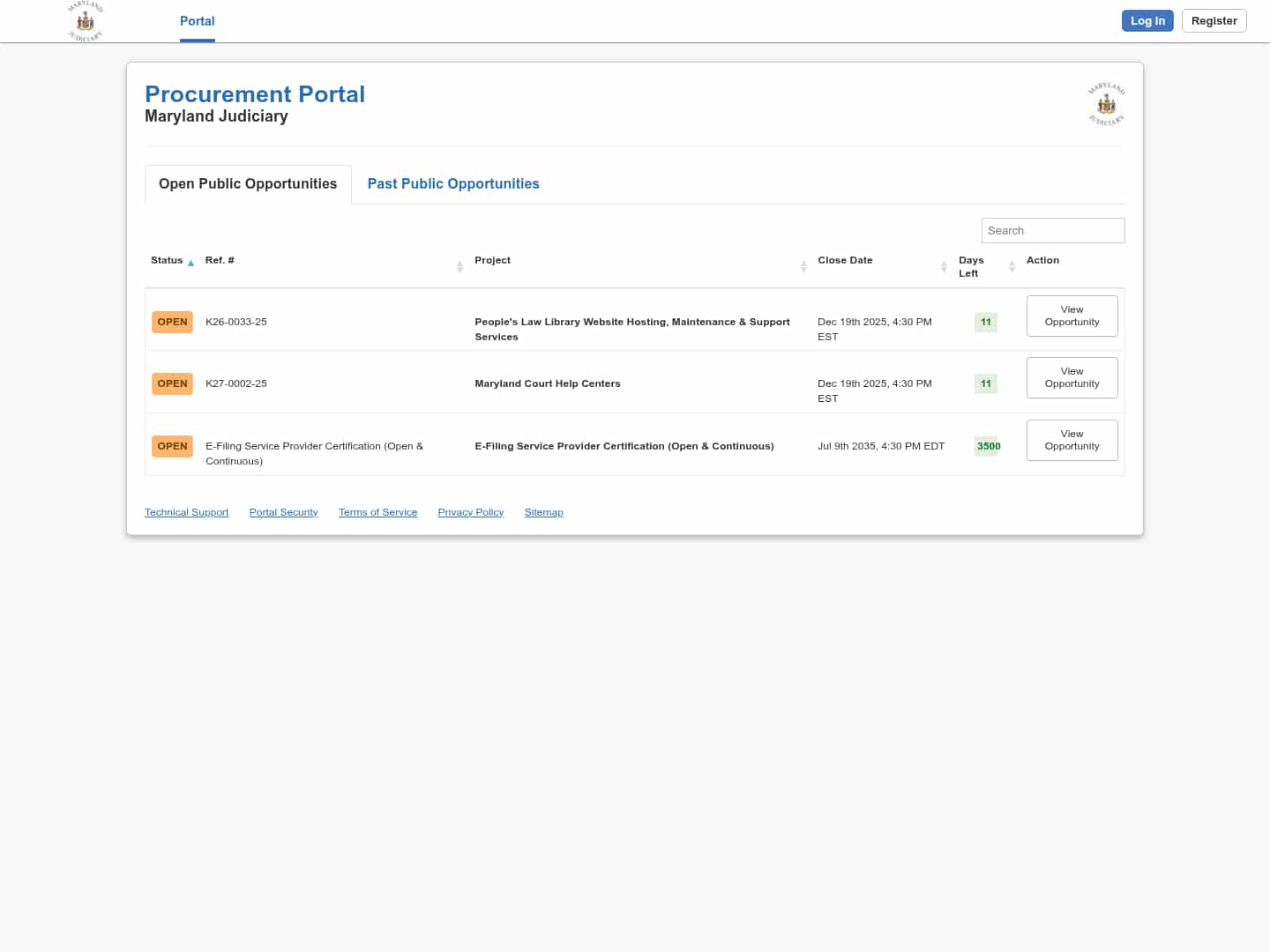Select Open Public Opportunities tab
The height and width of the screenshot is (952, 1270).
[248, 184]
